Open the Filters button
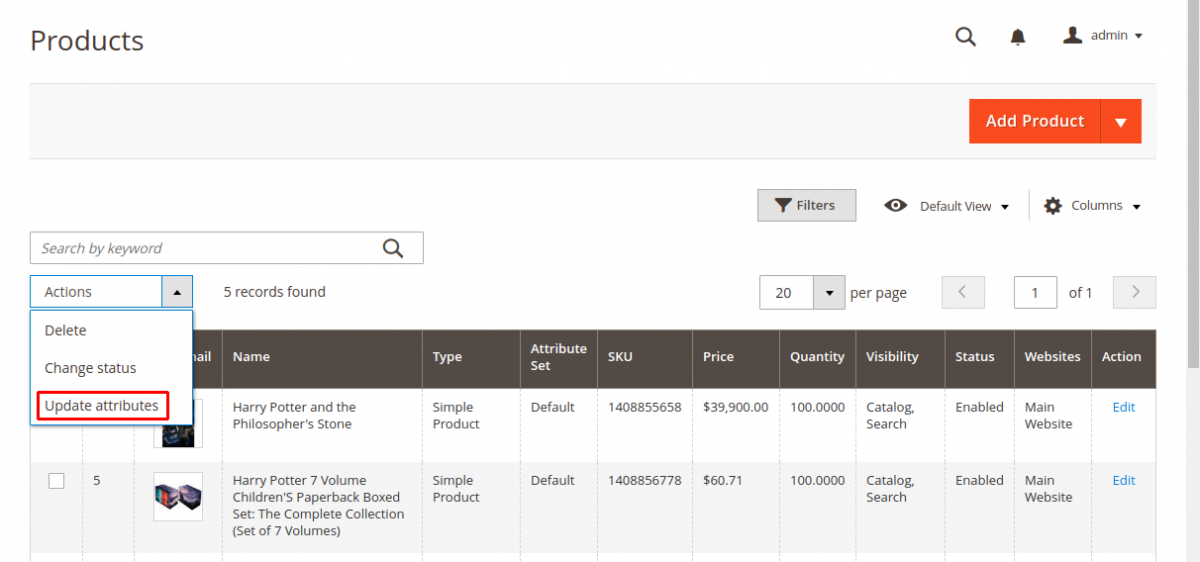The image size is (1200, 562). (806, 205)
